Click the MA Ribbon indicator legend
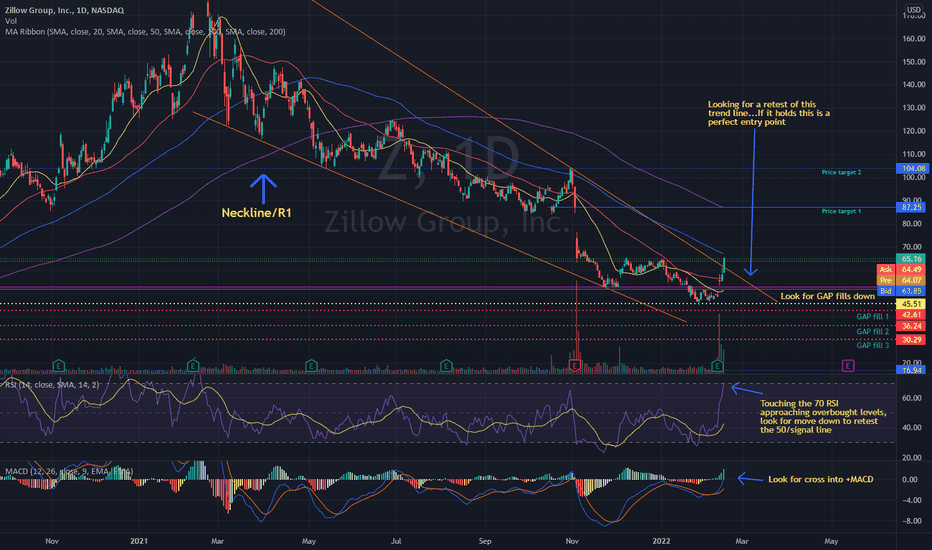The height and width of the screenshot is (550, 932). coord(145,32)
